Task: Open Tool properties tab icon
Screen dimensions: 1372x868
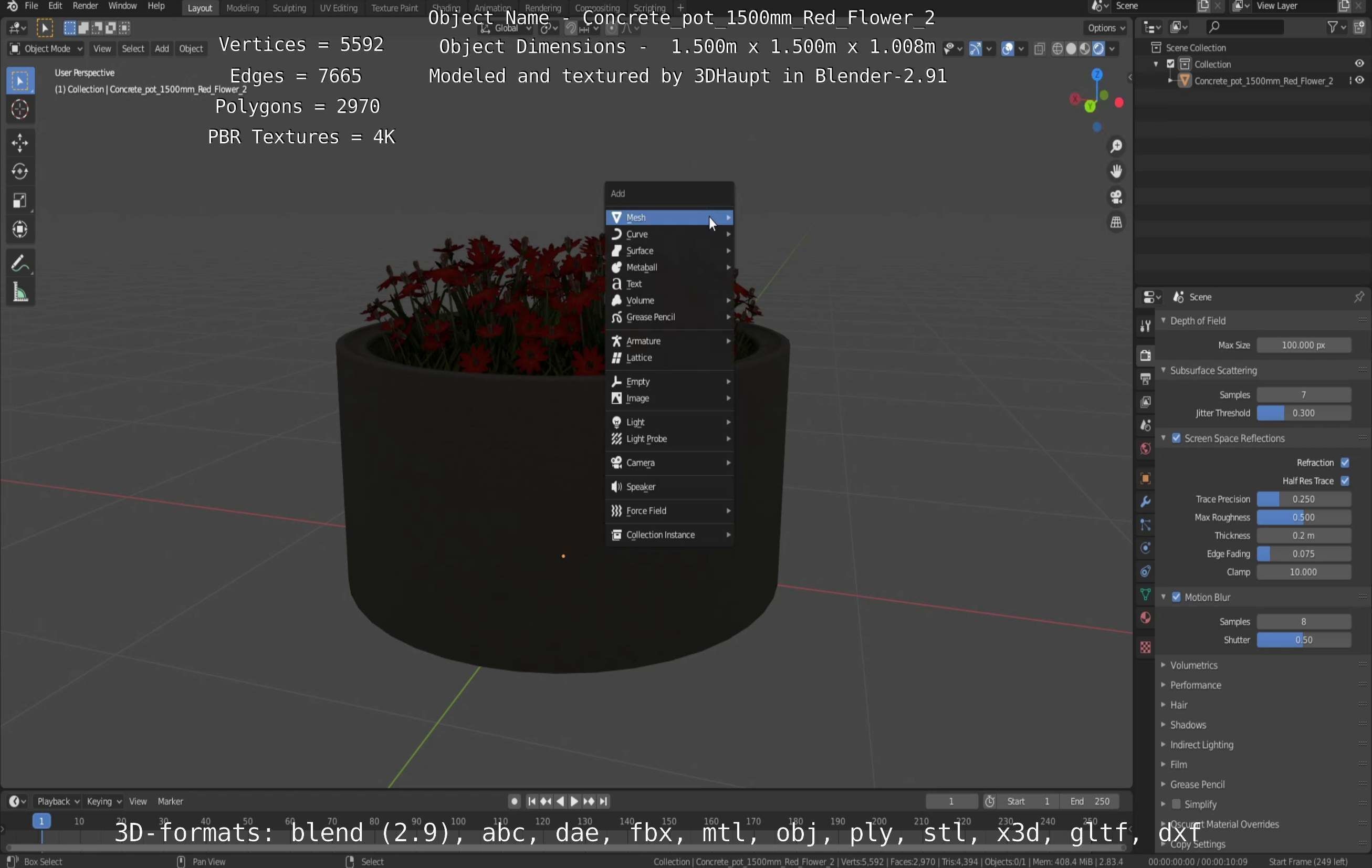Action: click(1145, 326)
